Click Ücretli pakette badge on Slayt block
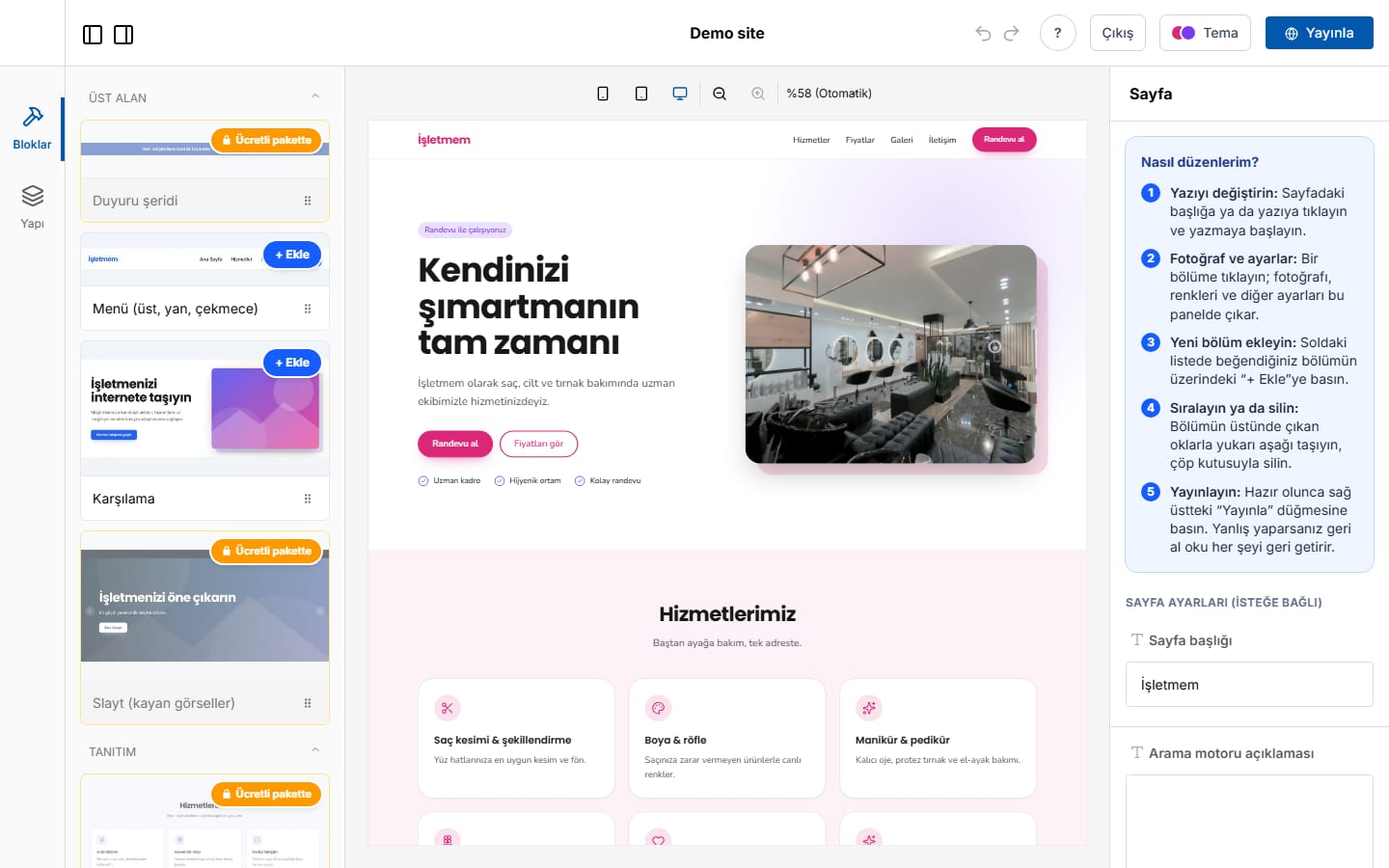 [x=266, y=551]
